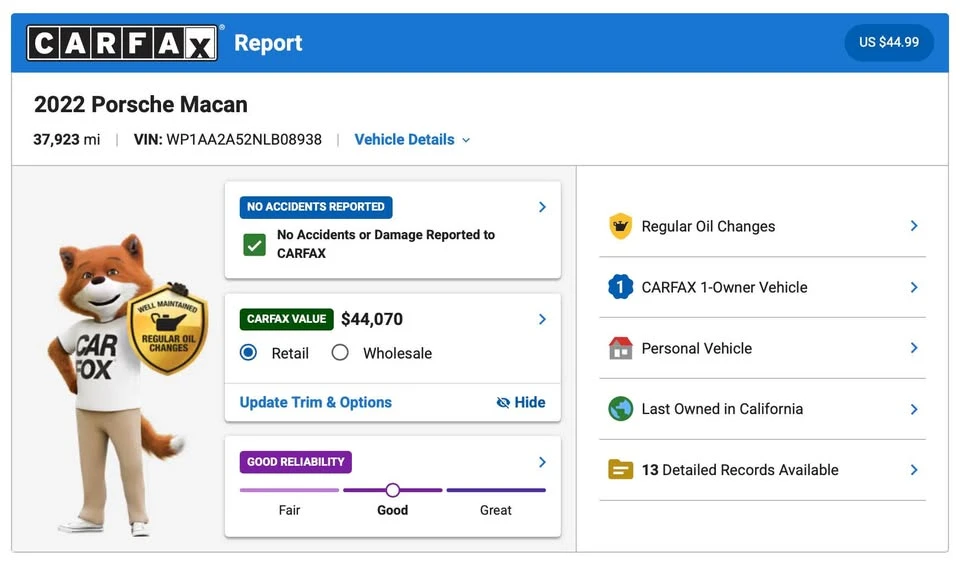Click the $44,070 value amount
The image size is (960, 562).
372,319
